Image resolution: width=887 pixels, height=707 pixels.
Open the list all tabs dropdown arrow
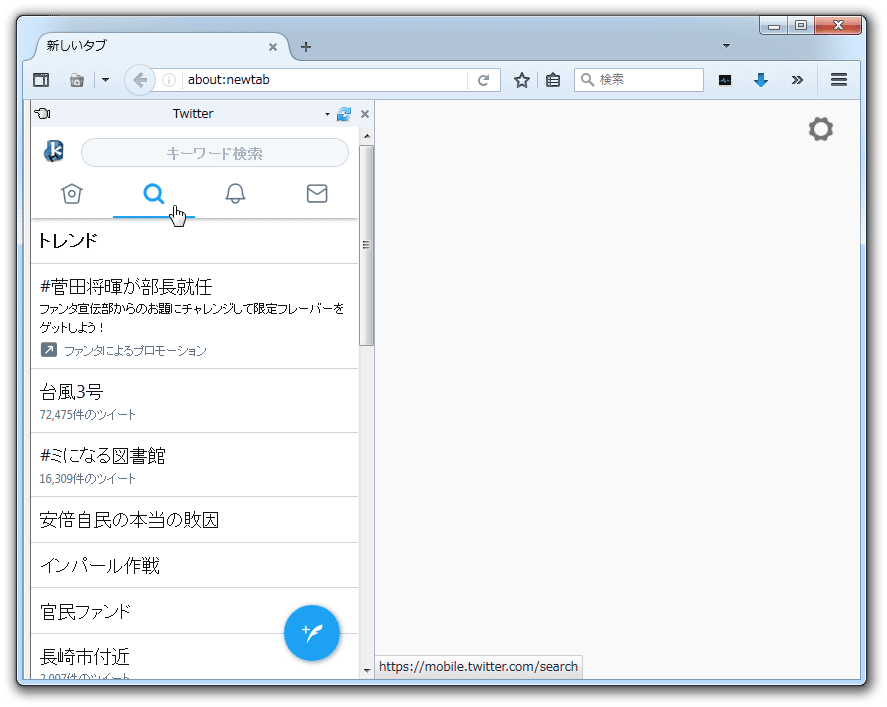pyautogui.click(x=726, y=46)
